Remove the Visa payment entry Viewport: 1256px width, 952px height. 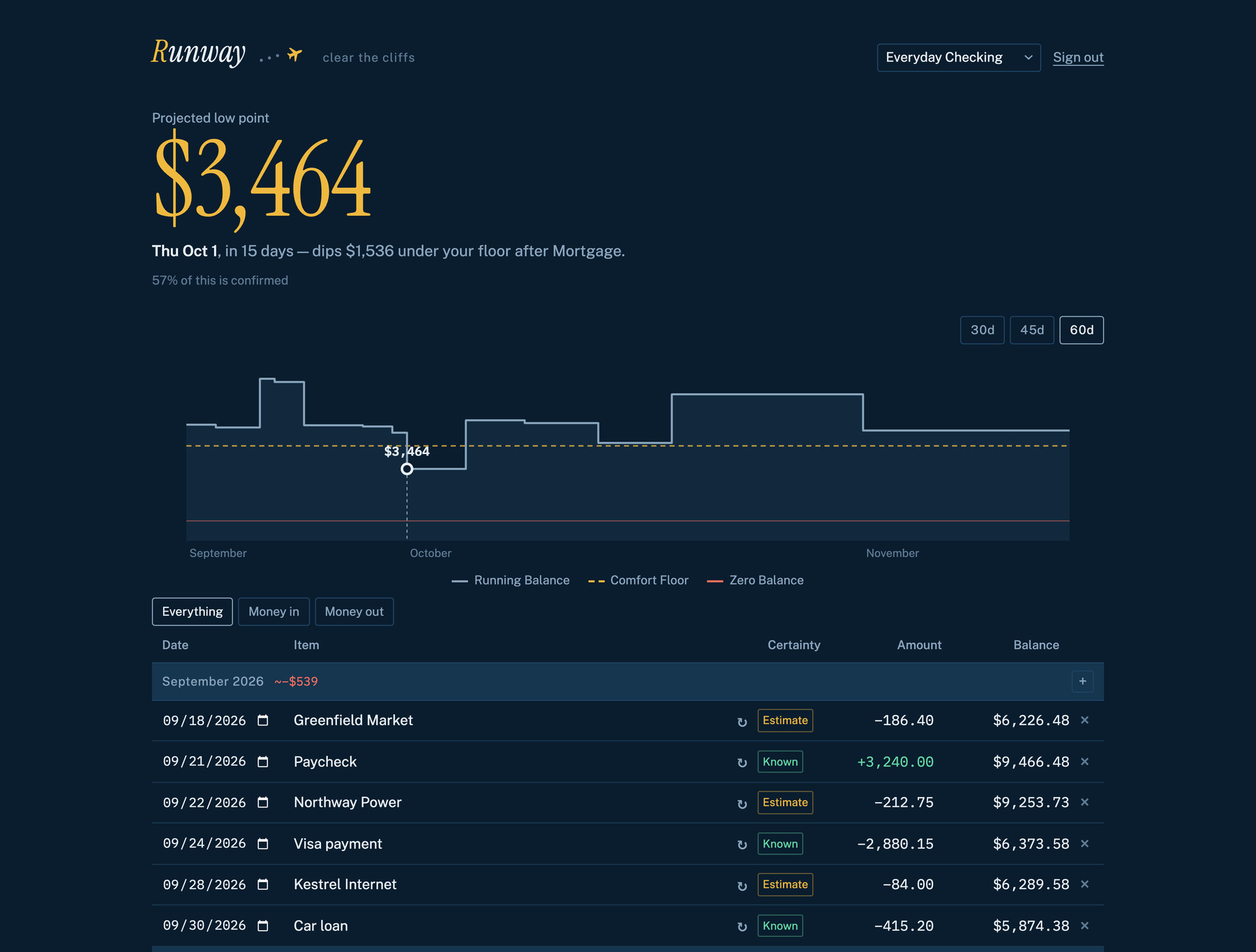[1084, 843]
